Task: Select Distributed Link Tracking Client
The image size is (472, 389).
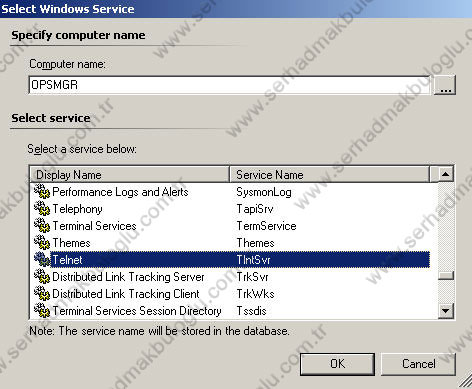Action: coord(126,294)
